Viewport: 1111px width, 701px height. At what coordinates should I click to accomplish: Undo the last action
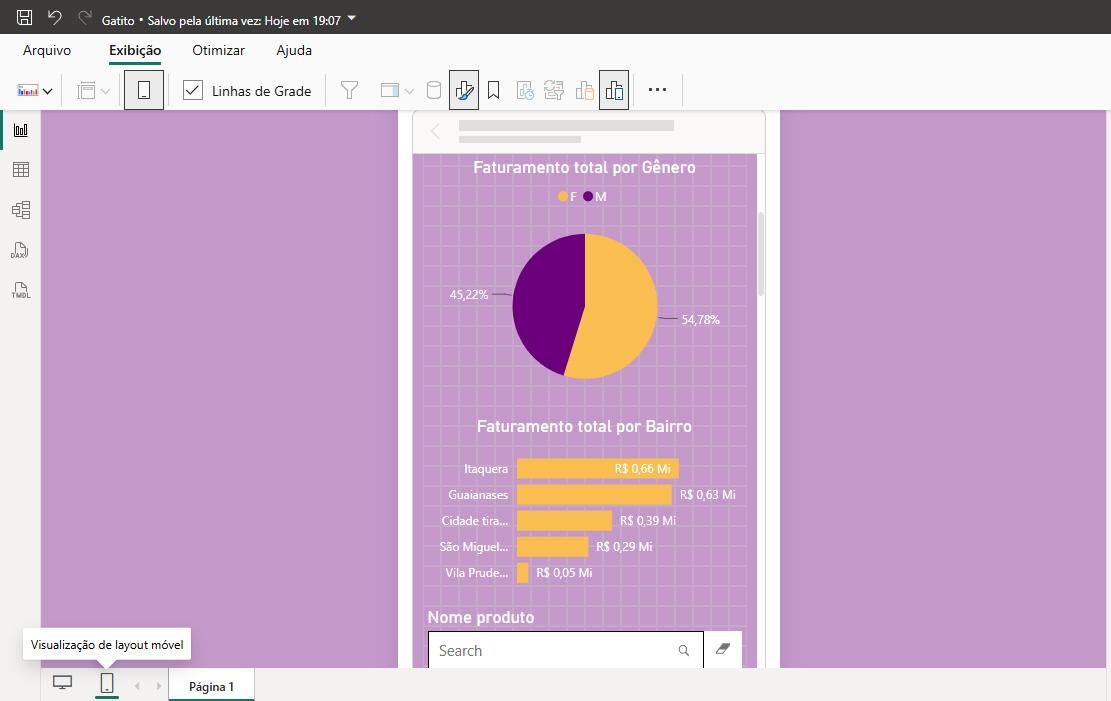point(55,18)
